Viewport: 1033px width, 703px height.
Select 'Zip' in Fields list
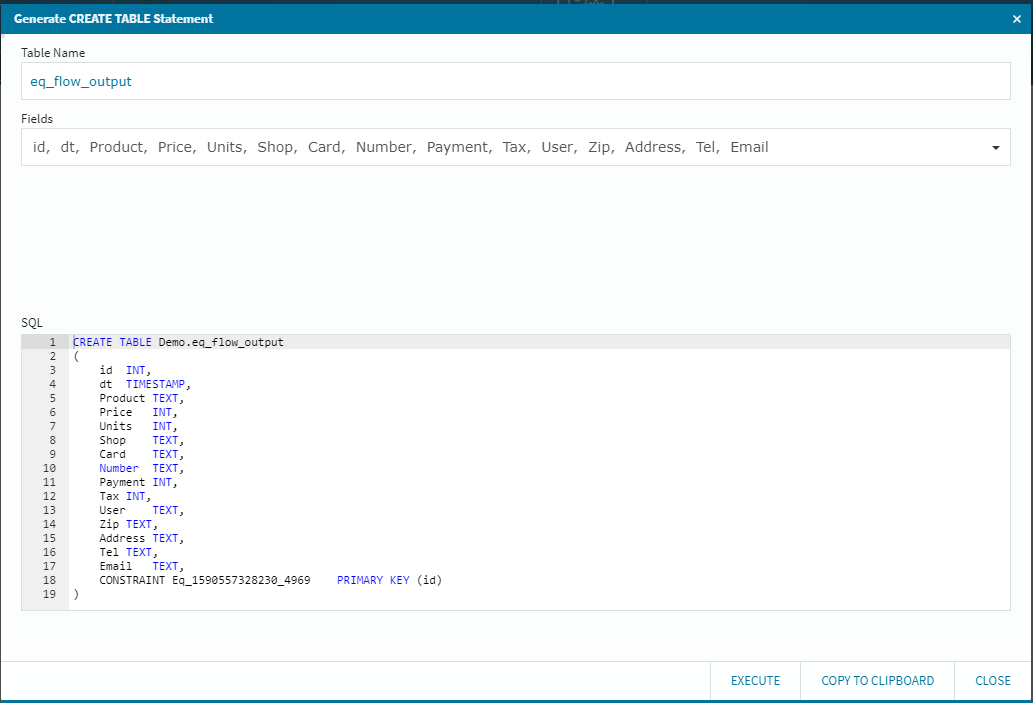[599, 147]
